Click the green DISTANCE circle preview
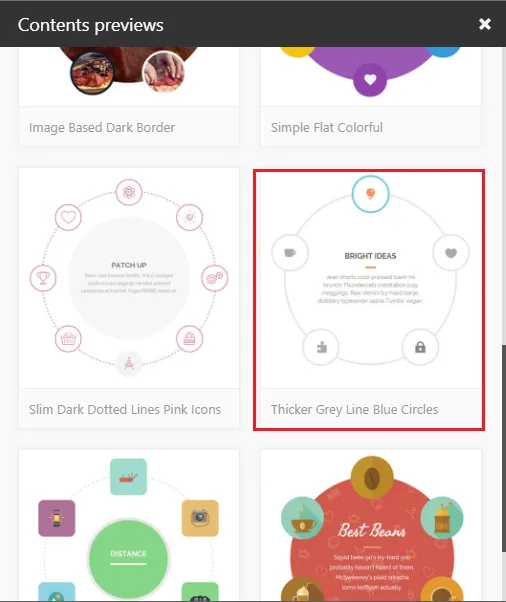The height and width of the screenshot is (602, 506). coord(128,559)
